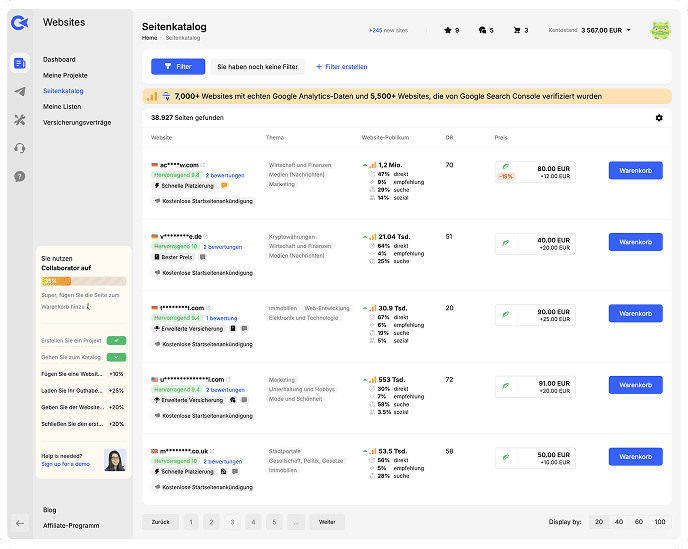Click the wrench tools sidebar icon
Screen dimensions: 688x549
20,120
